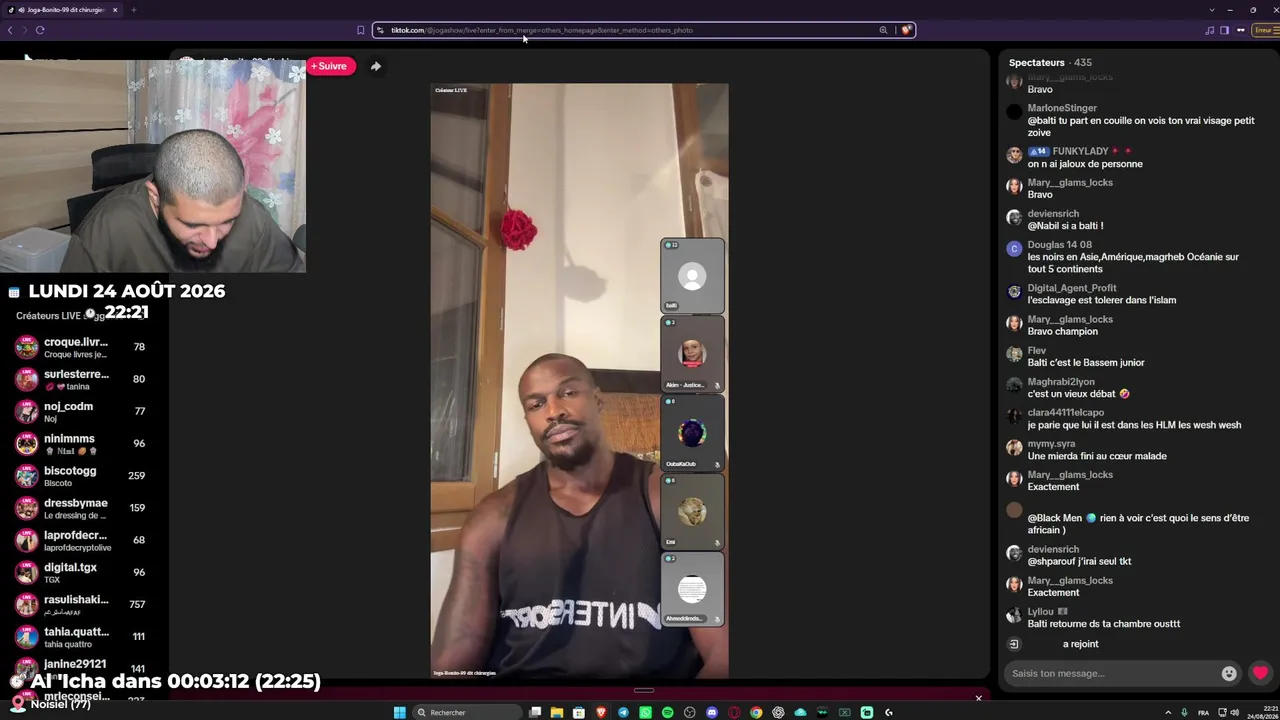Open Opera from the taskbar
Viewport: 1280px width, 720px height.
click(734, 712)
